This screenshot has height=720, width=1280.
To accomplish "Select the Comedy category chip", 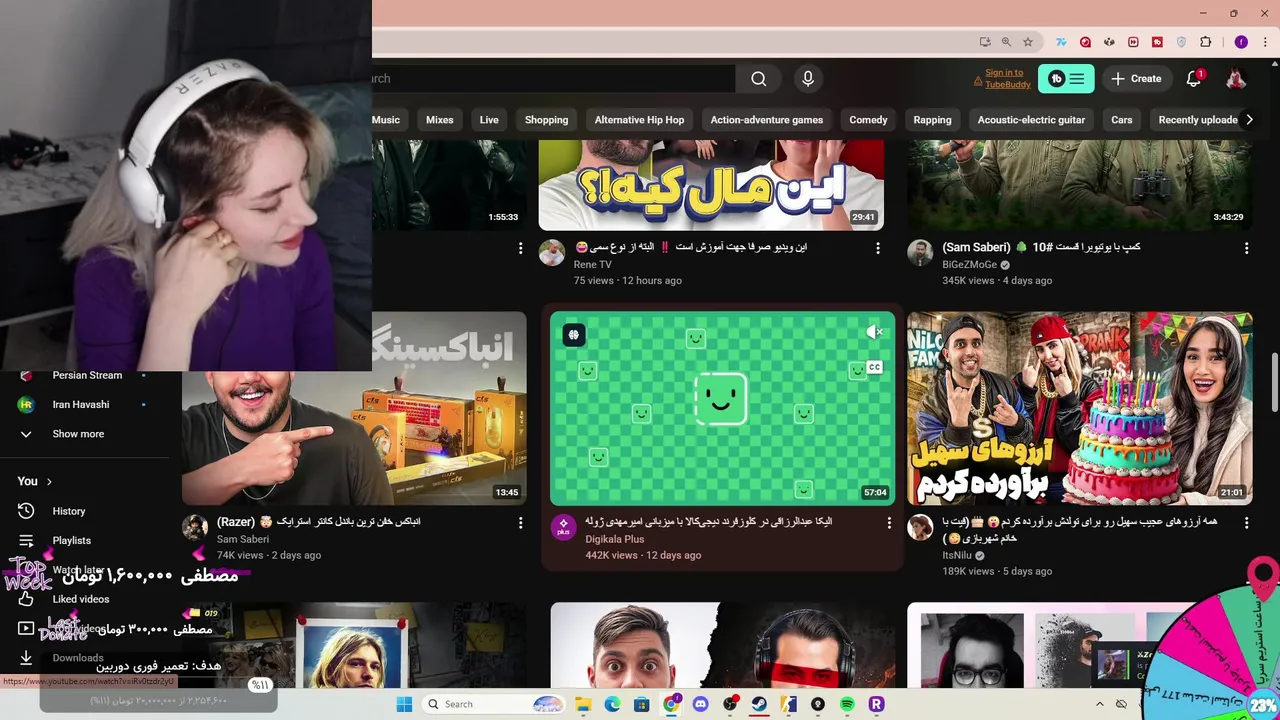I will [x=868, y=120].
